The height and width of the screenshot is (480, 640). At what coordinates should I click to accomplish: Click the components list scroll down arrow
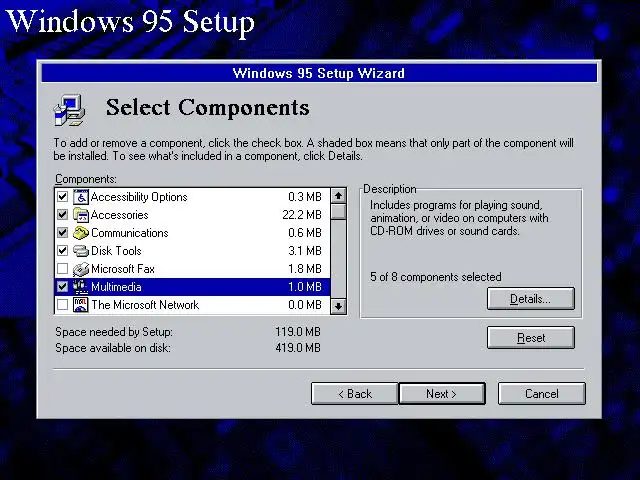coord(338,306)
